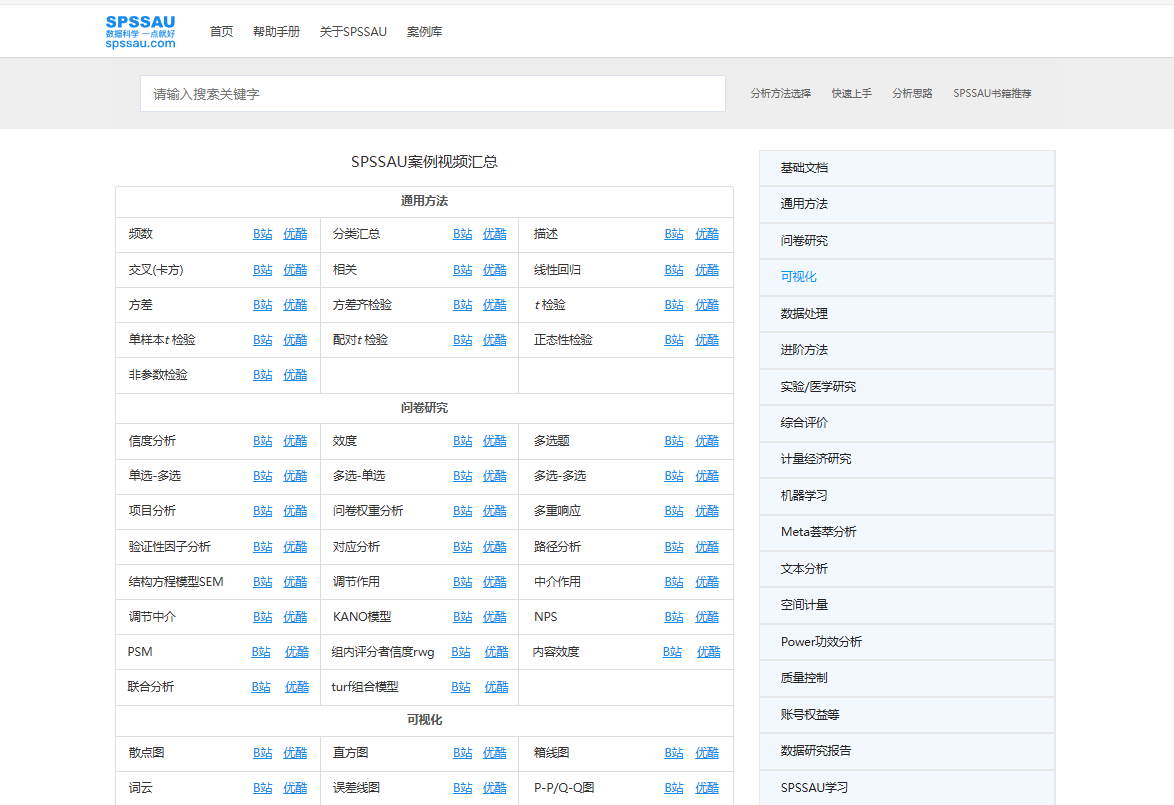Open the 帮助手册 menu item

coord(276,32)
